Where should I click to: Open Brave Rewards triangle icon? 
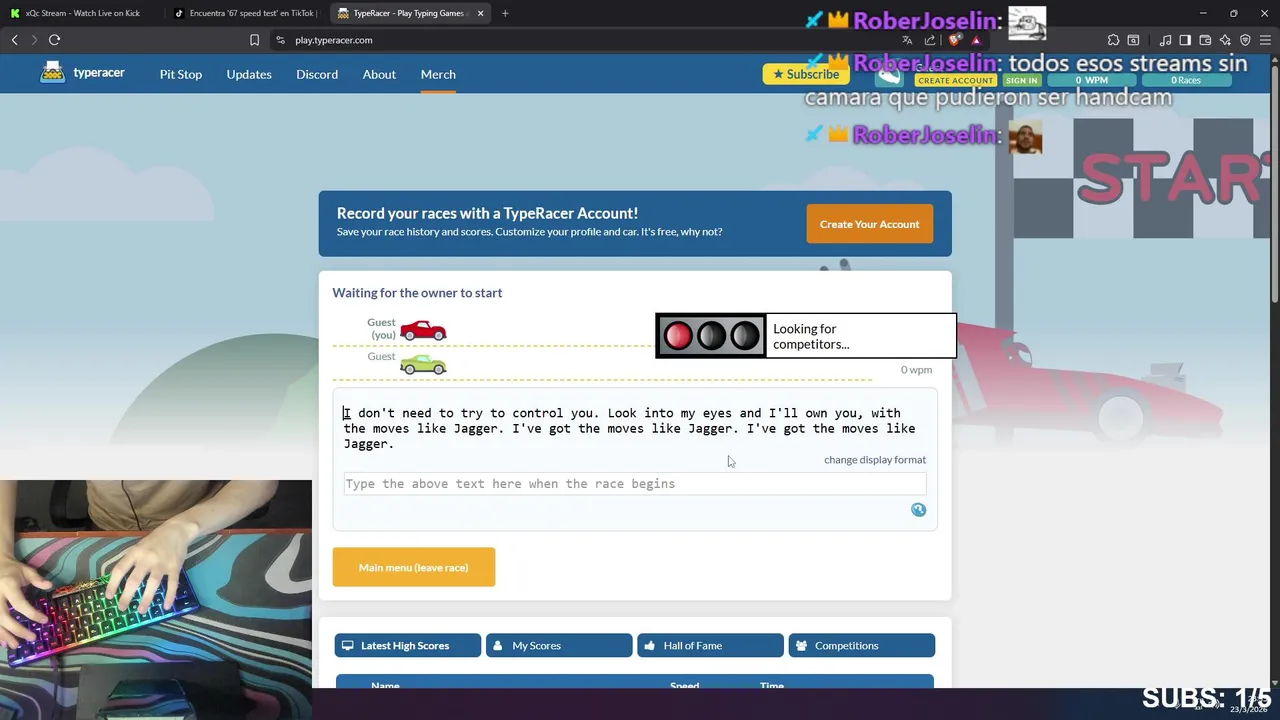coord(976,40)
